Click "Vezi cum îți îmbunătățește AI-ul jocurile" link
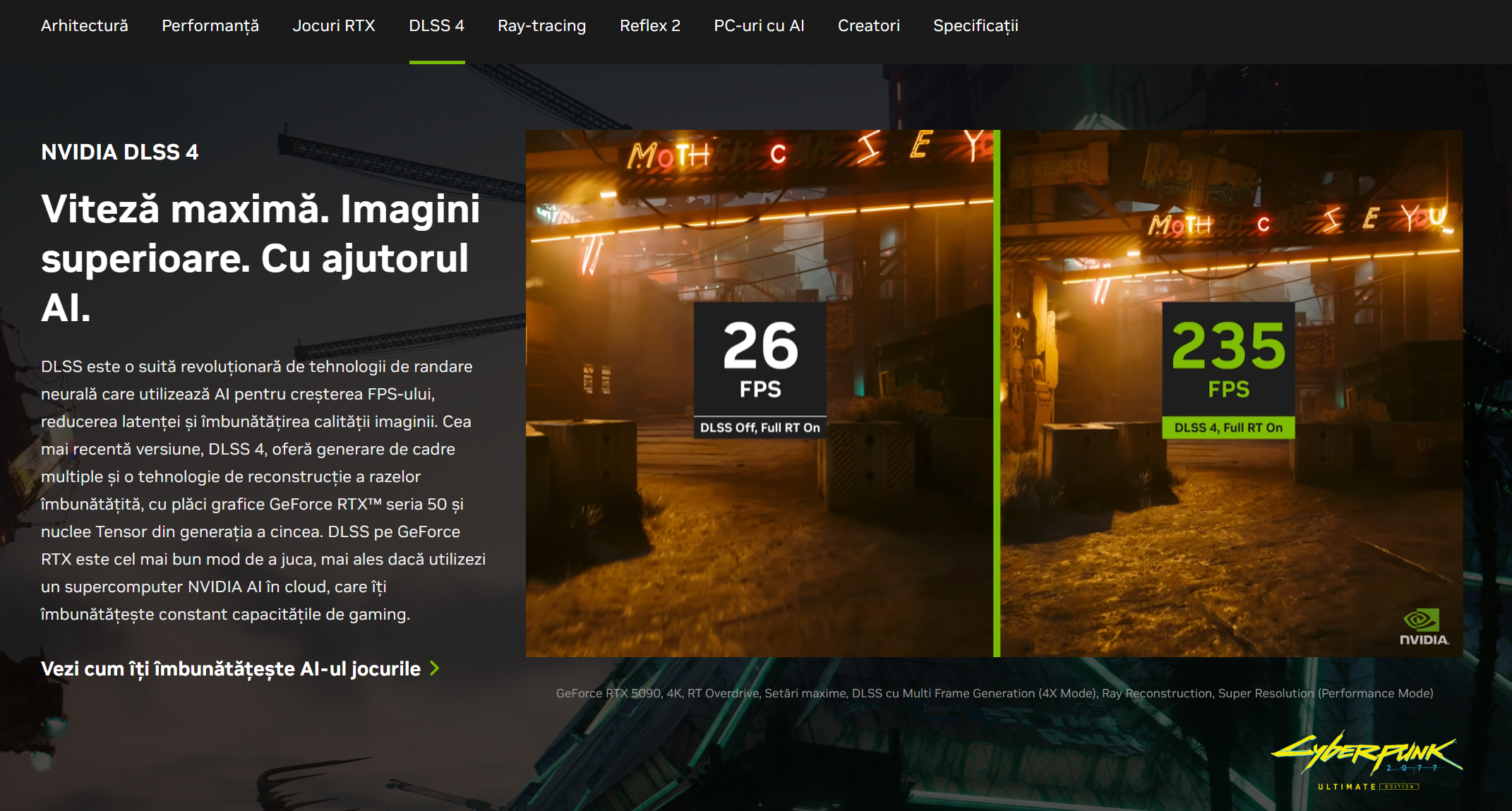This screenshot has height=811, width=1512. click(x=231, y=668)
